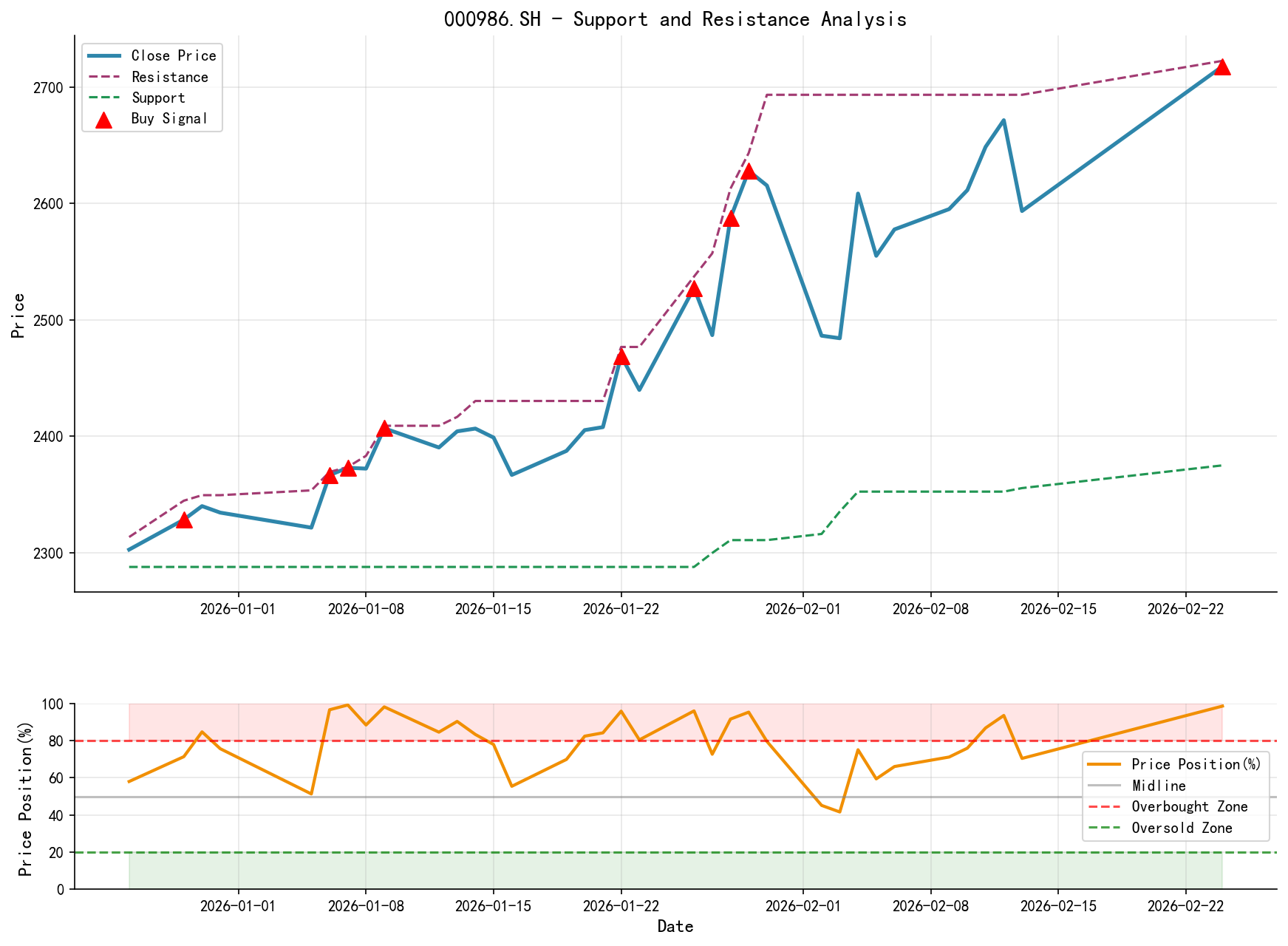Click the Oversold Zone legend entry
The height and width of the screenshot is (946, 1288).
coord(1182,828)
